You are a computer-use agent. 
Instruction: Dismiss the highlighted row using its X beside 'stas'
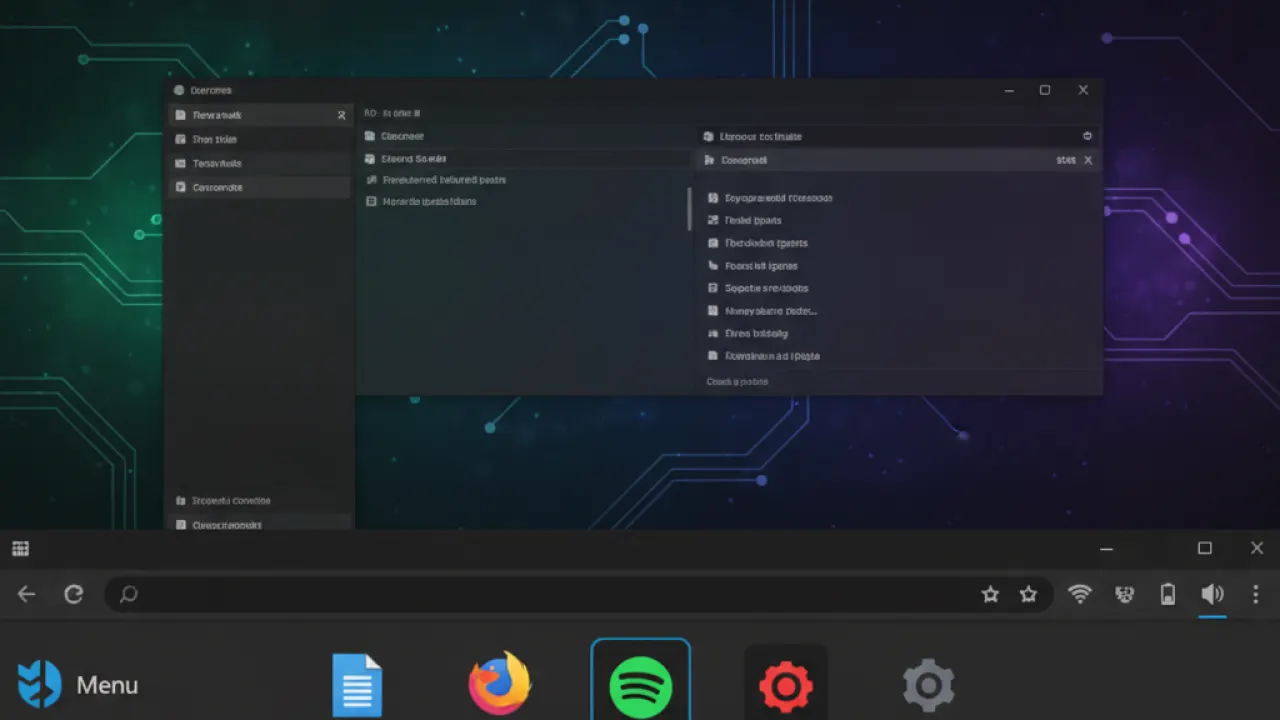1088,160
